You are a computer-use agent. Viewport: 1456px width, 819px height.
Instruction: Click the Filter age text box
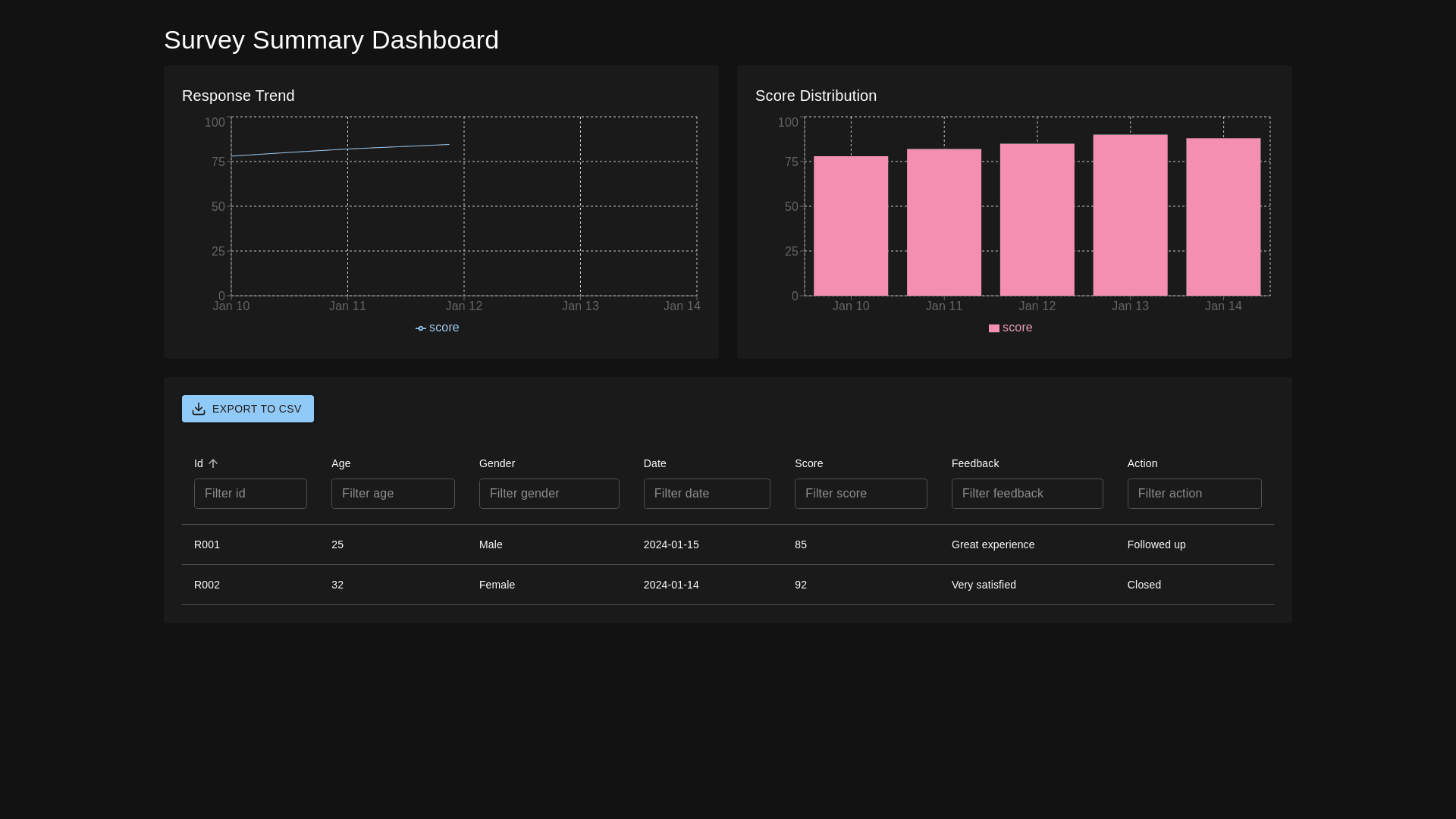(393, 494)
